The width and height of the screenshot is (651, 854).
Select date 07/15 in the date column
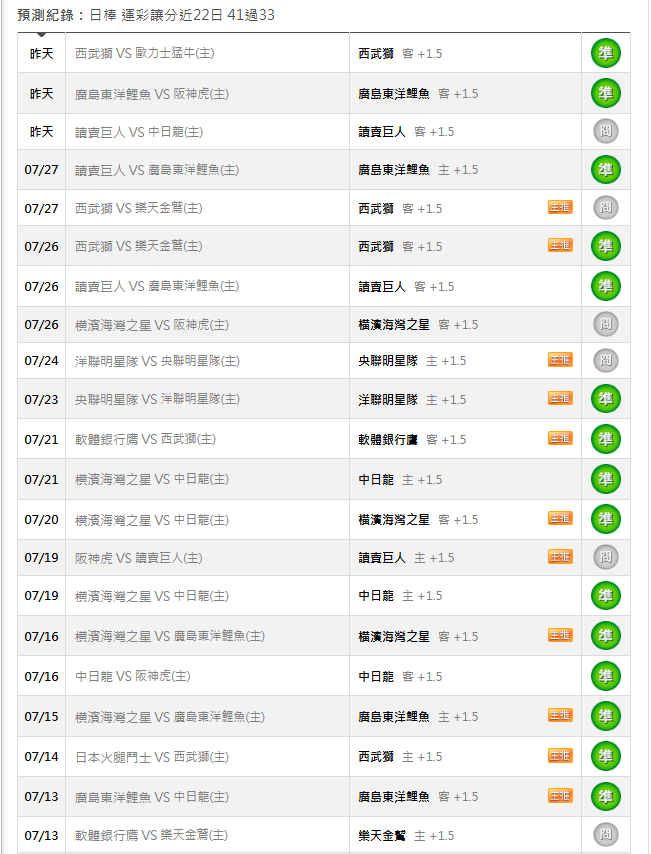point(41,716)
